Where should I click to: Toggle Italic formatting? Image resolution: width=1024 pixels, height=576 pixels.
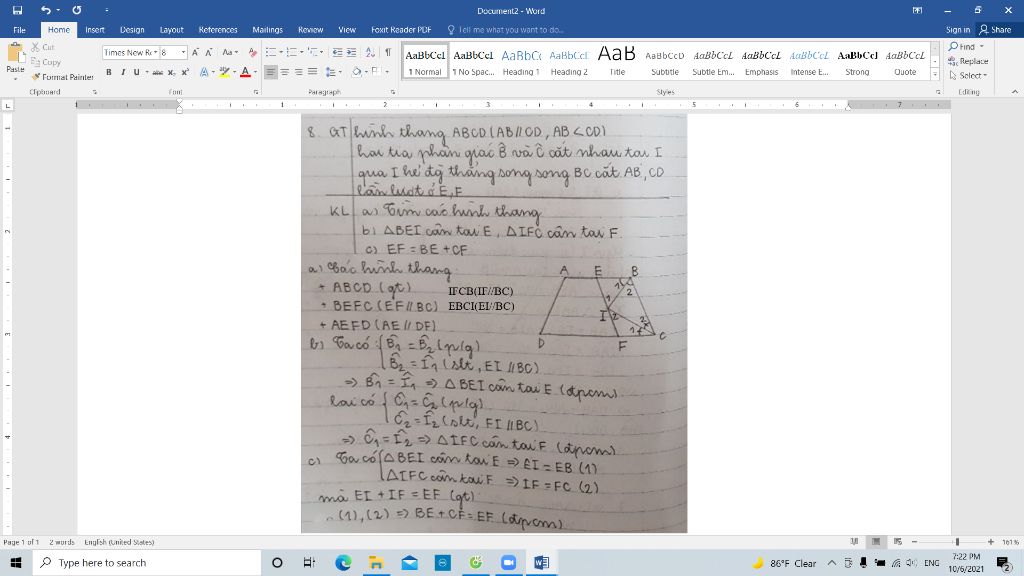pyautogui.click(x=122, y=72)
